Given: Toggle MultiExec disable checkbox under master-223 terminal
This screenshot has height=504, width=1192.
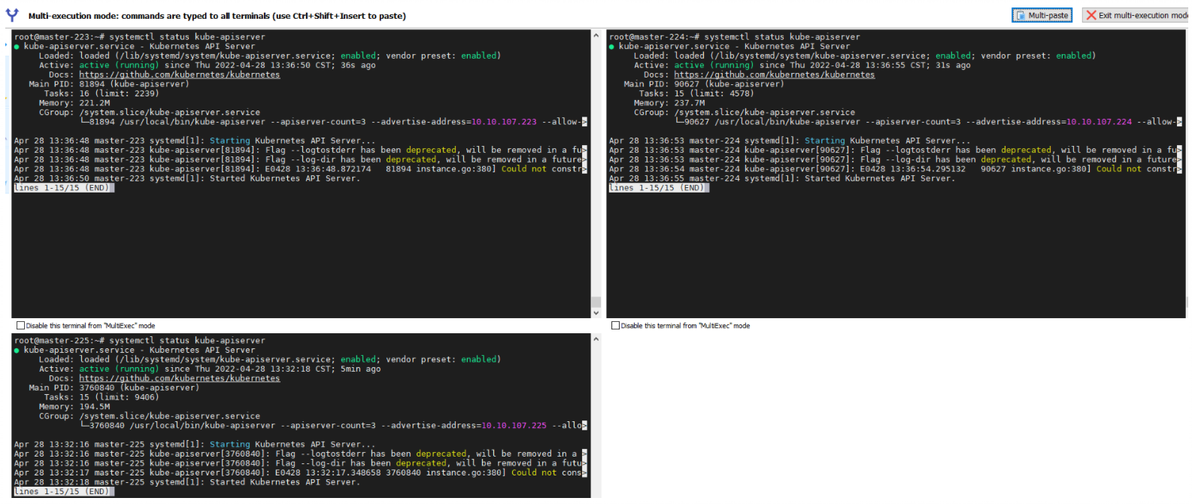Looking at the screenshot, I should tap(20, 325).
